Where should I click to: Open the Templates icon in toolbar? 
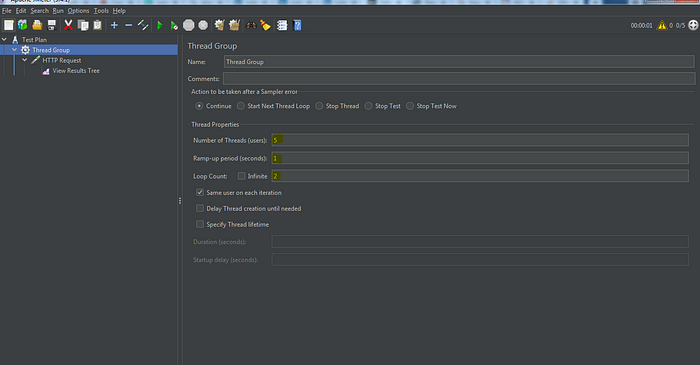(22, 25)
